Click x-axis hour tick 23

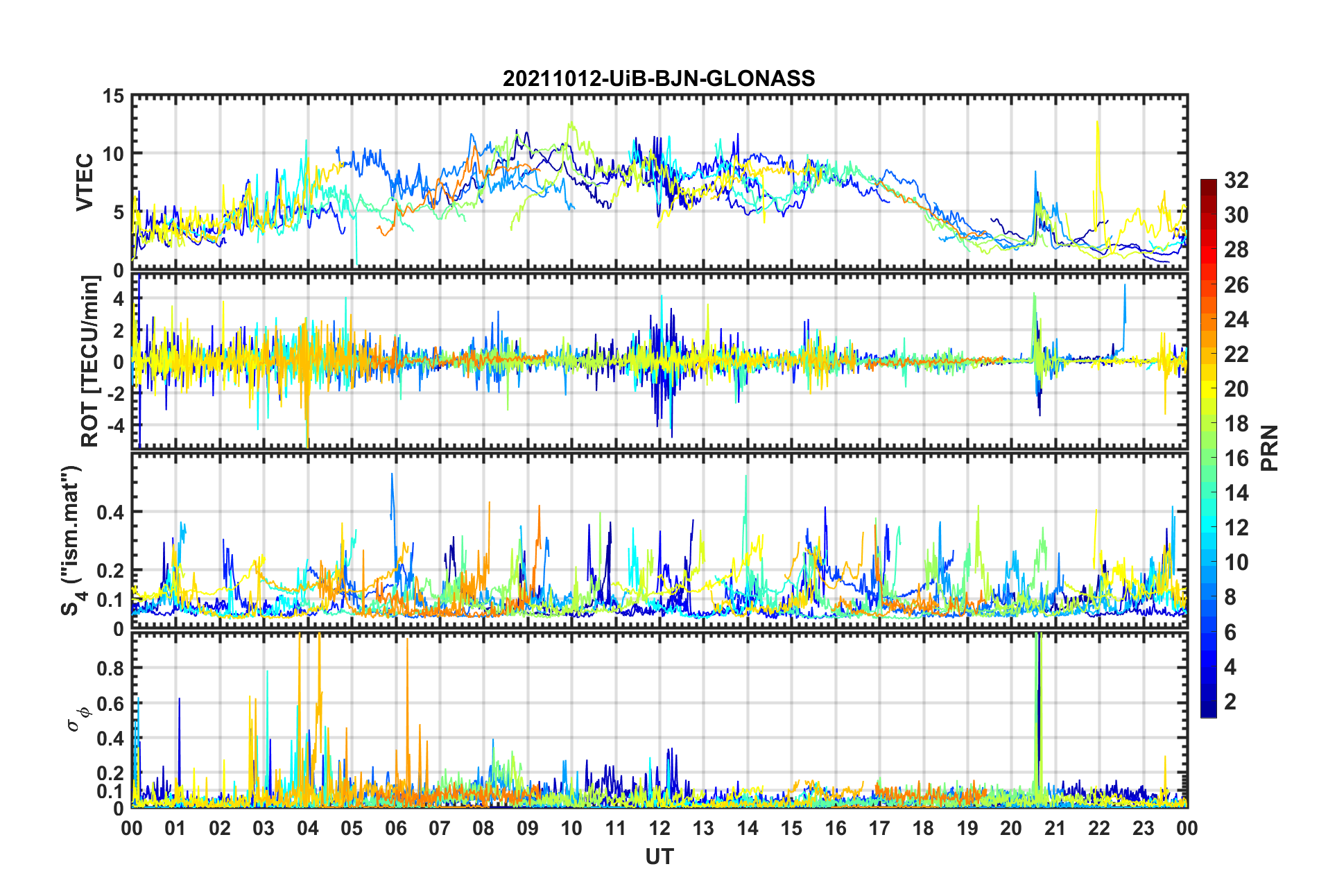point(1144,828)
